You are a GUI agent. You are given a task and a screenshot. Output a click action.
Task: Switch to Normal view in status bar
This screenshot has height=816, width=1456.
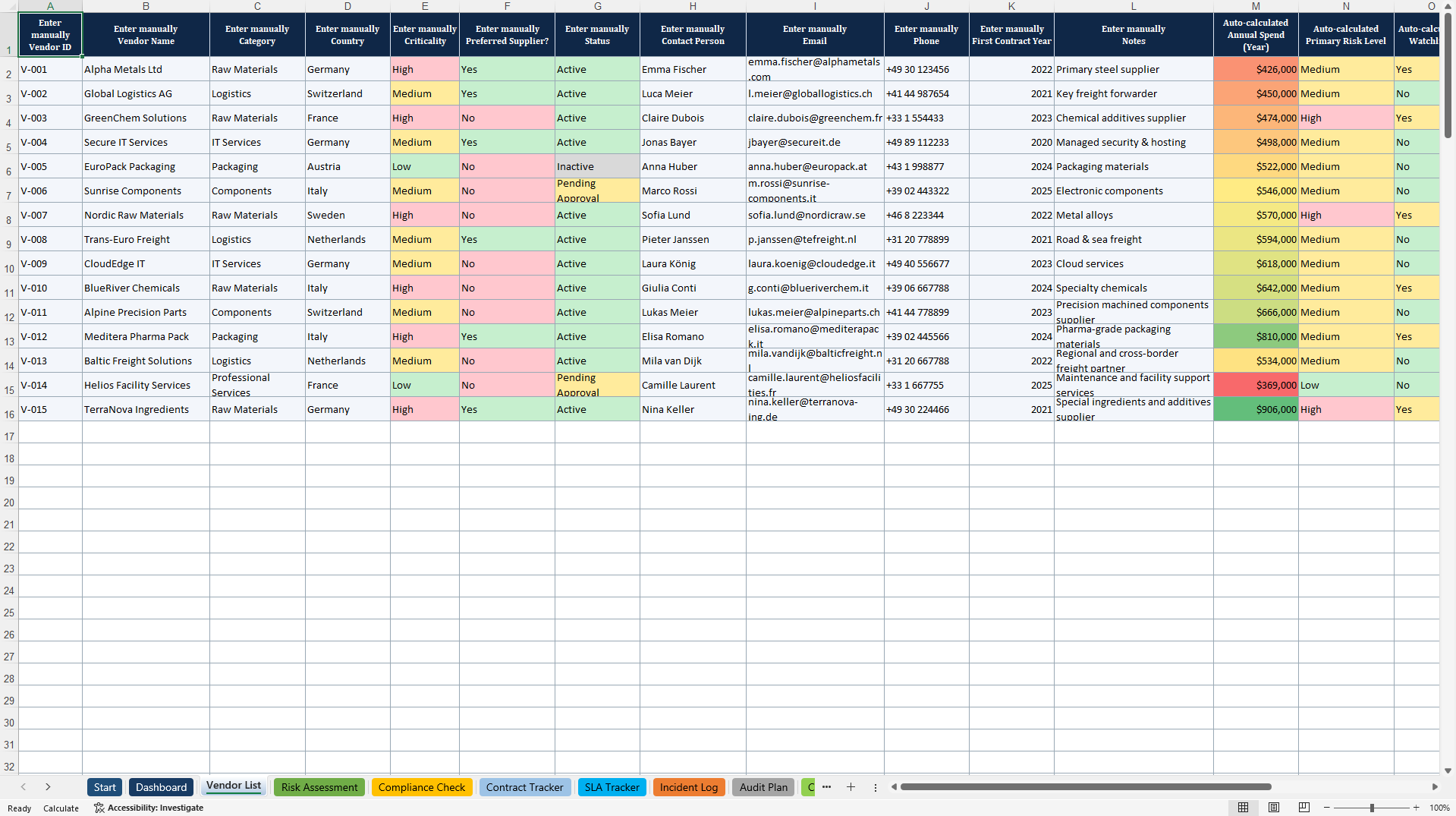[1243, 808]
